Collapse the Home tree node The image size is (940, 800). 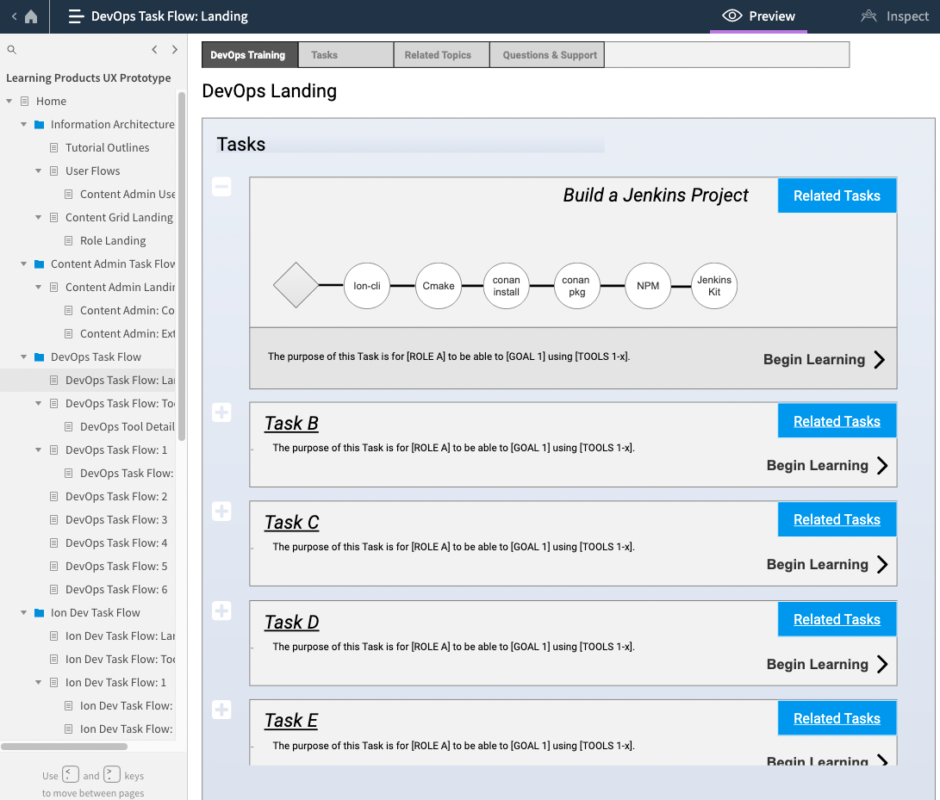click(9, 101)
